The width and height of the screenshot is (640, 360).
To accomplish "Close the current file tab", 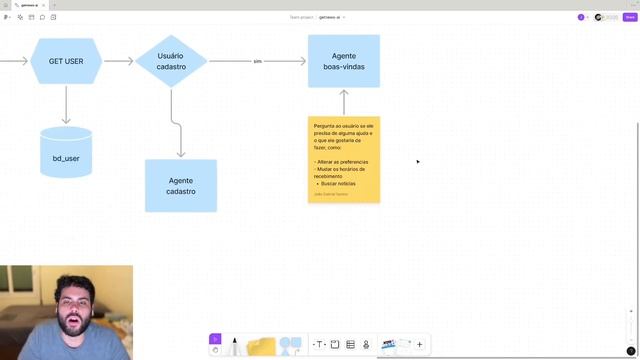I will tap(43, 5).
